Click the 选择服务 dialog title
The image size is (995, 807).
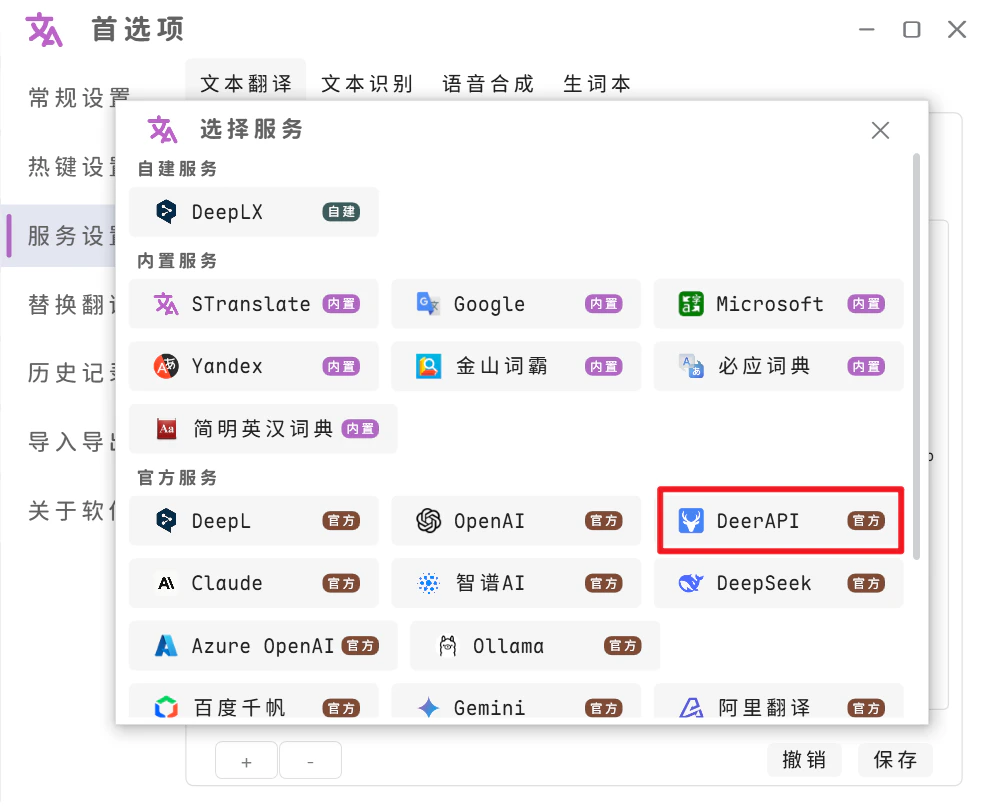[x=252, y=129]
